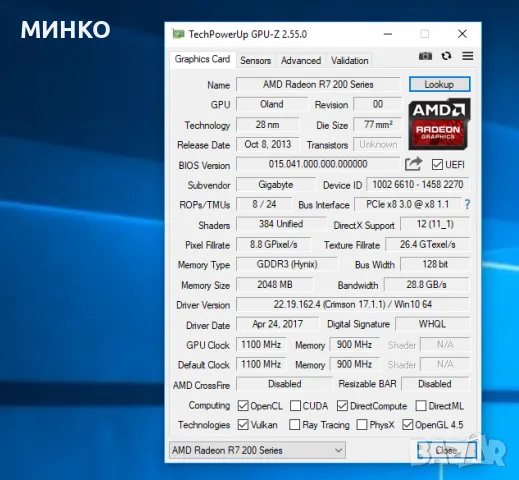Click the Revision field showing 00

tap(377, 104)
